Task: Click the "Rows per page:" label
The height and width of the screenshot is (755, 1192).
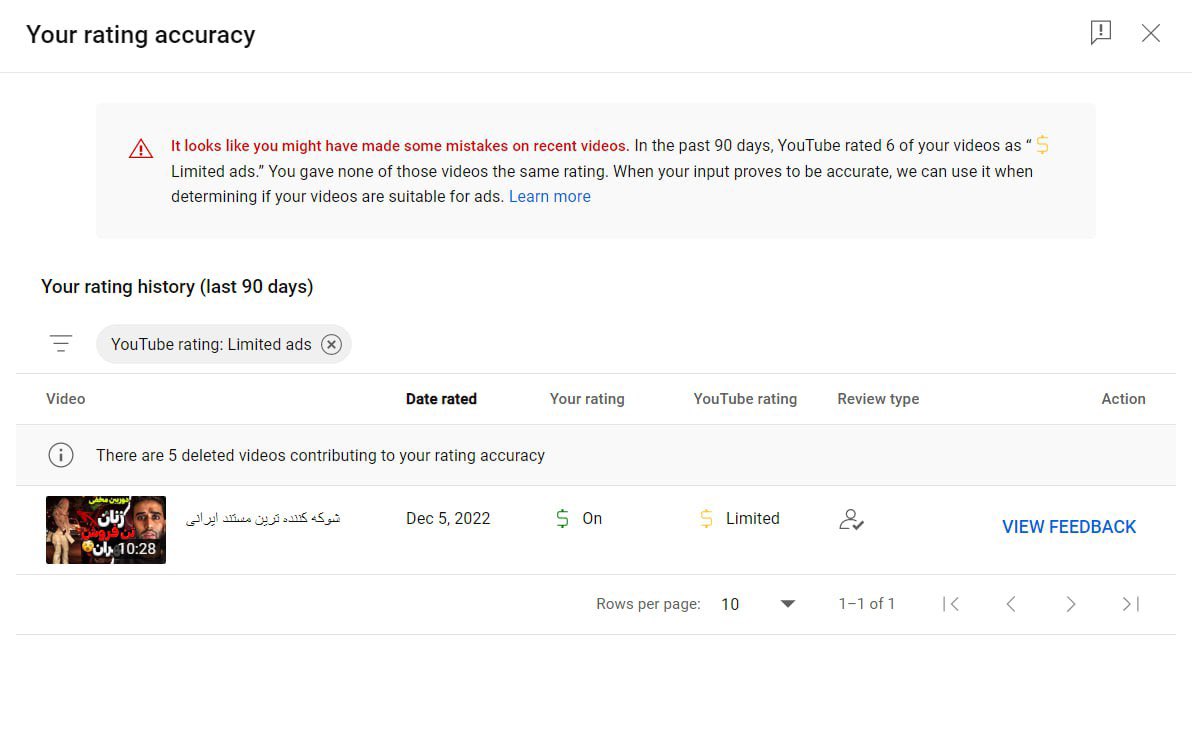Action: [x=648, y=604]
